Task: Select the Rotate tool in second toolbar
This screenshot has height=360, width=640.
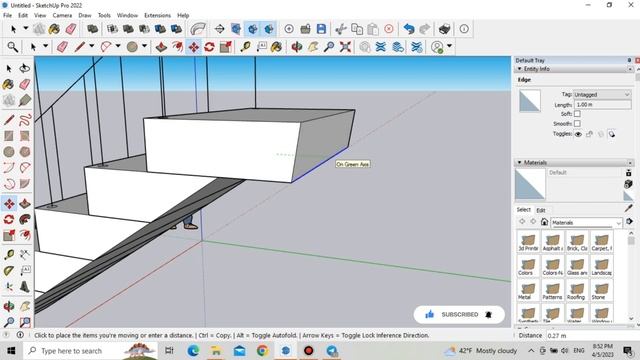Action: click(x=209, y=47)
